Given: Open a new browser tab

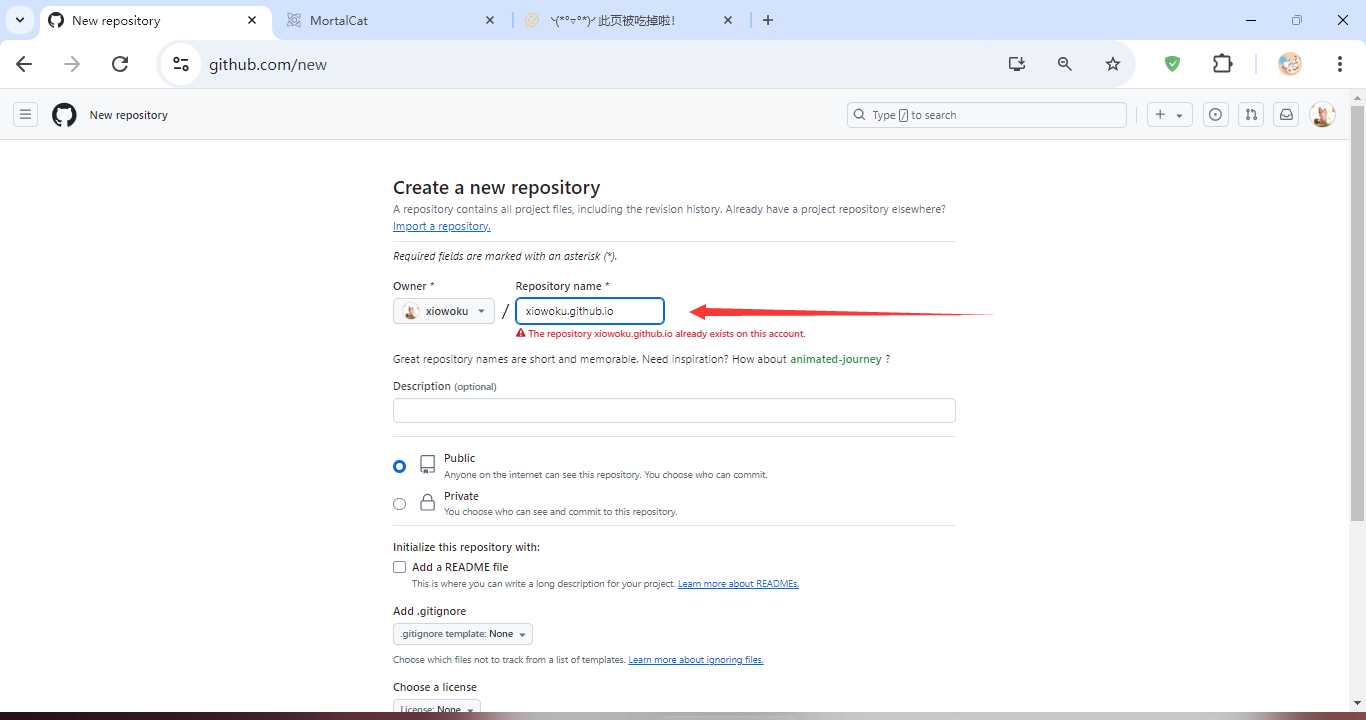Looking at the screenshot, I should pyautogui.click(x=768, y=20).
